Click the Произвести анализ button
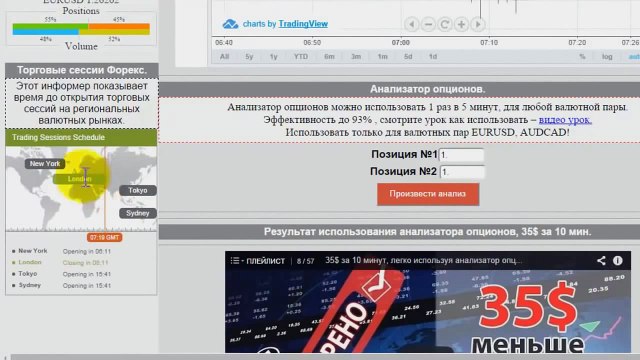Screen dimensions: 640x360 [428, 194]
